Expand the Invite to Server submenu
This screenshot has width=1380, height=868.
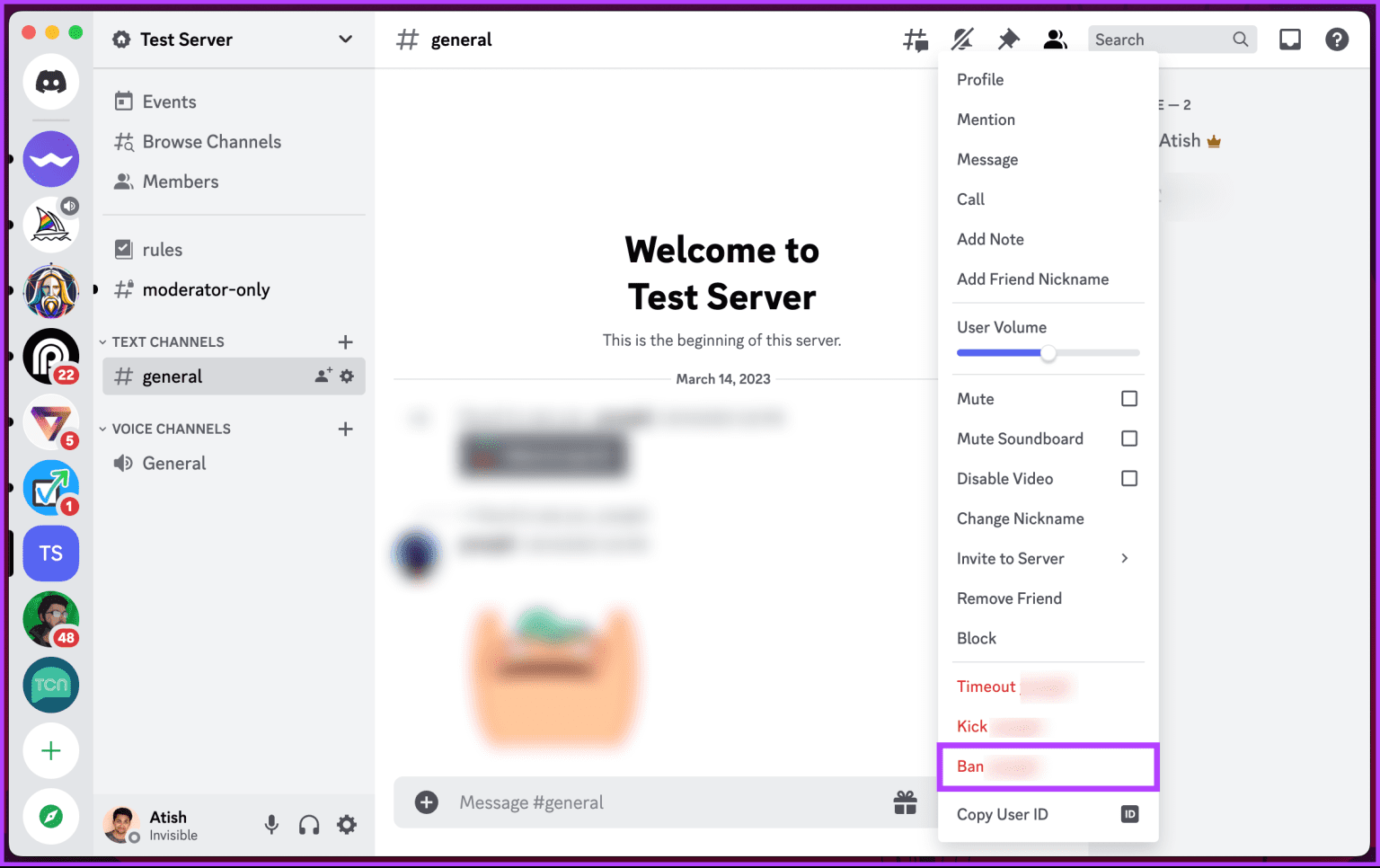click(1042, 558)
